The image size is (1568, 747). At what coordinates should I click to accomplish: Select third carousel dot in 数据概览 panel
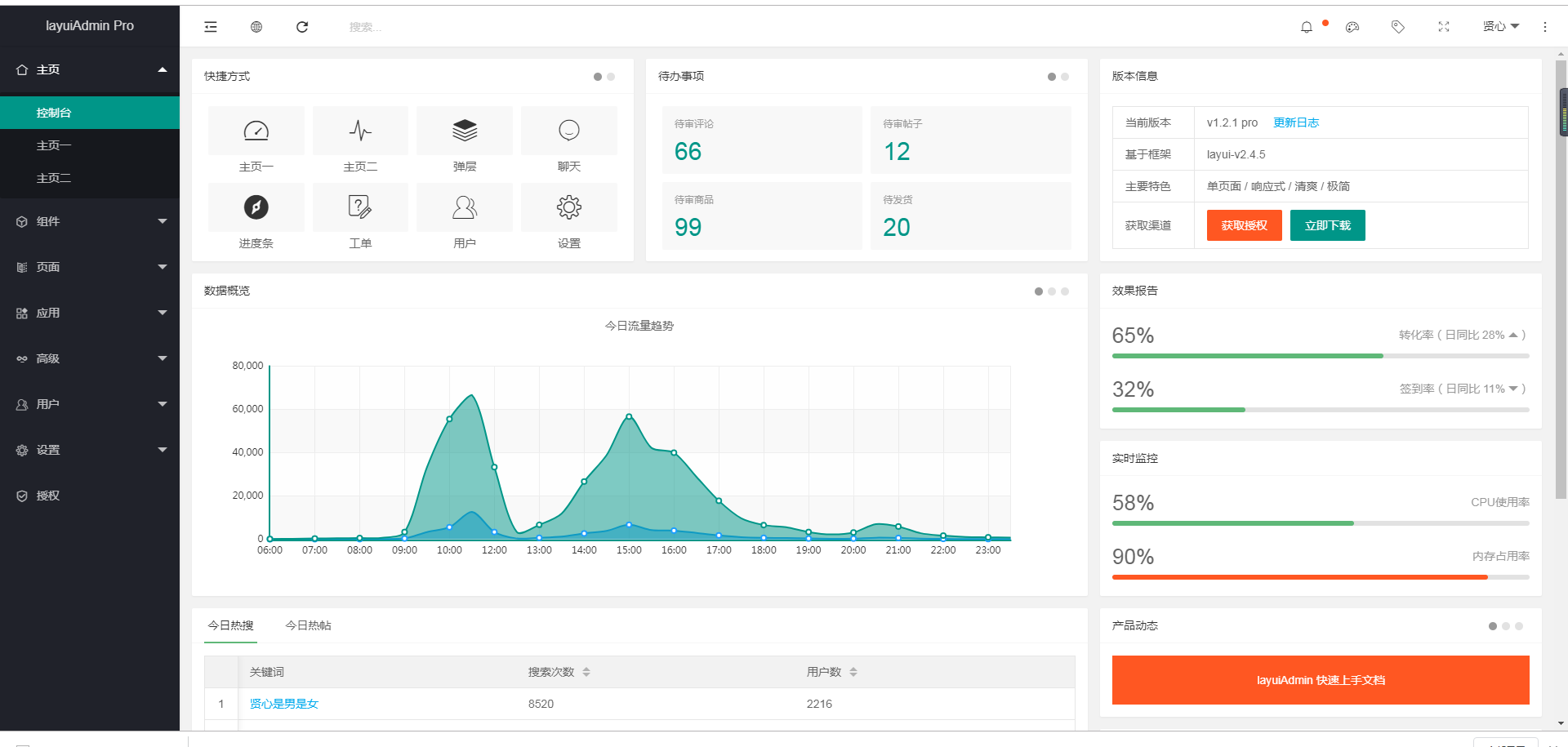click(1065, 291)
